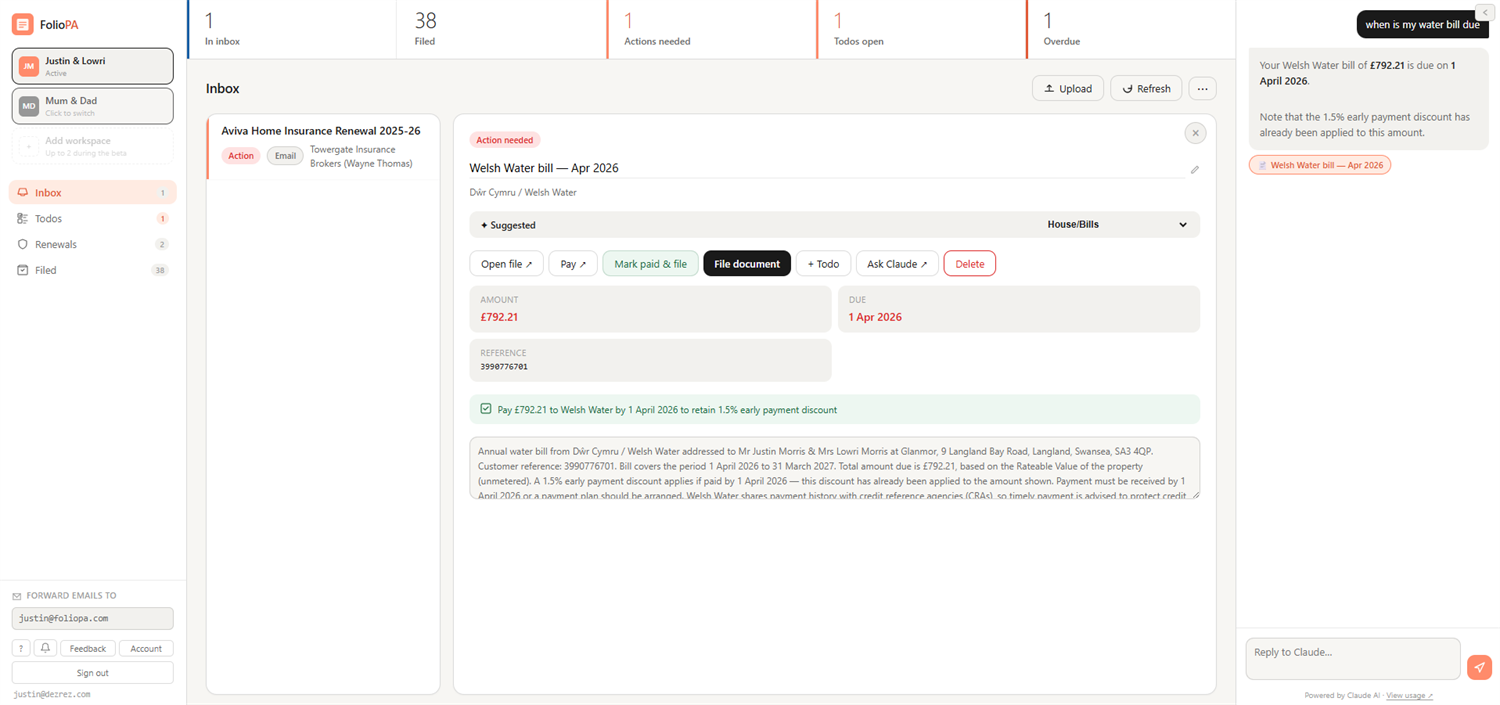Click the Inbox tray icon in sidebar

[x=23, y=193]
